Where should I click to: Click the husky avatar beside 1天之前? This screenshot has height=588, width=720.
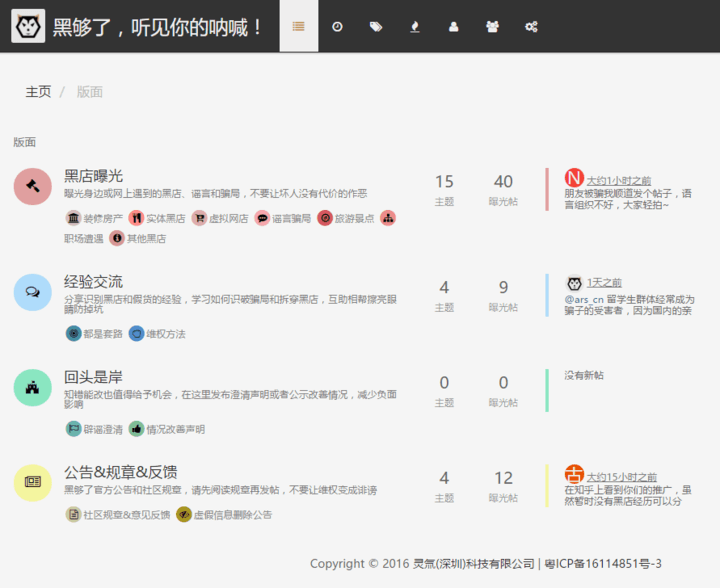(x=574, y=283)
